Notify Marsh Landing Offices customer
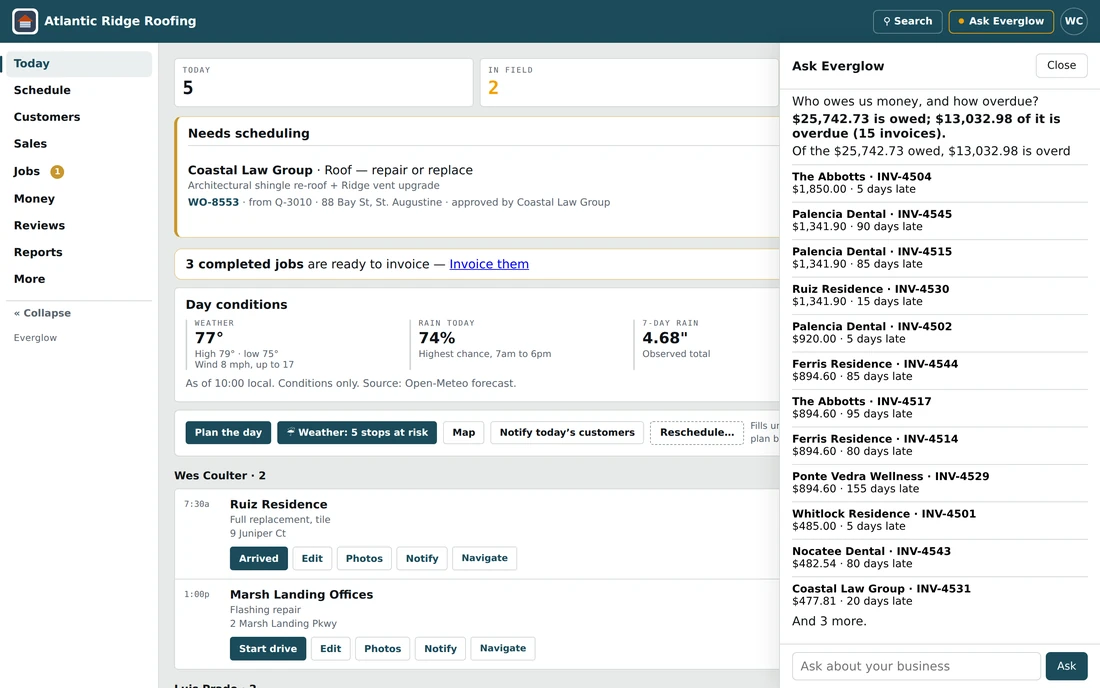This screenshot has width=1100, height=688. [440, 649]
